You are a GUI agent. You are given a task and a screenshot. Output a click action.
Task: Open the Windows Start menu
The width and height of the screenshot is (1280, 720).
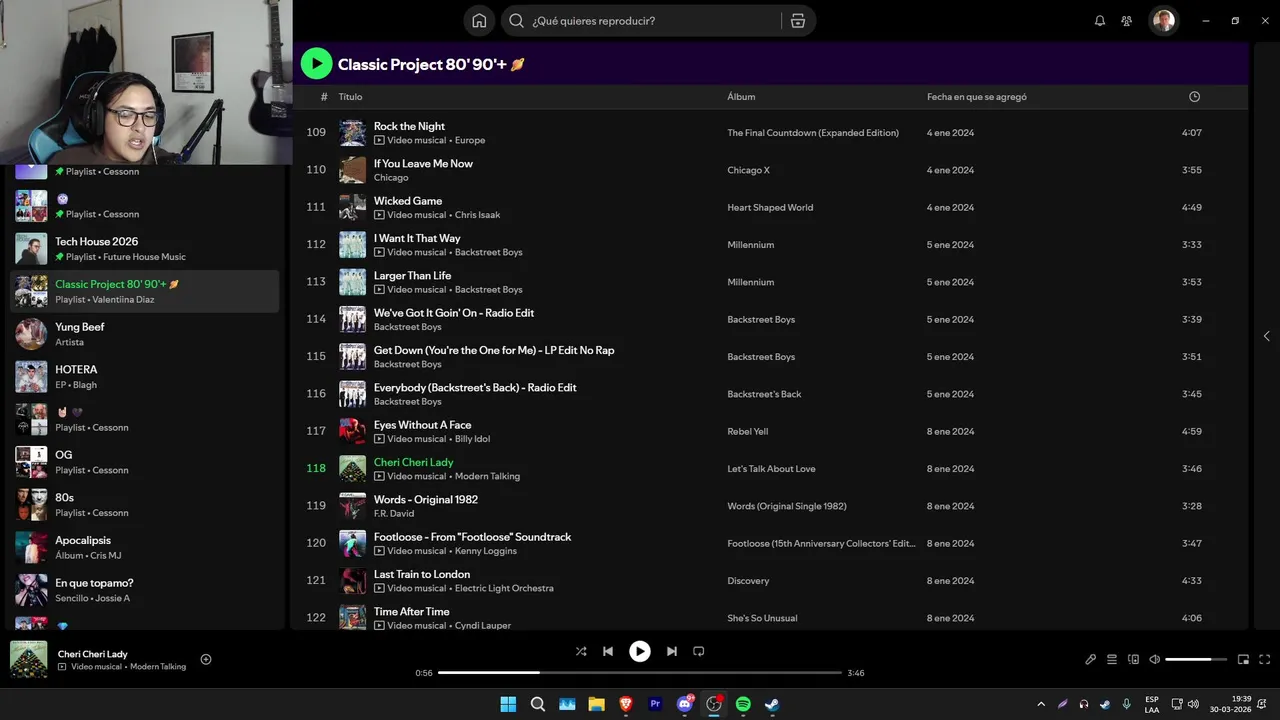[x=508, y=704]
